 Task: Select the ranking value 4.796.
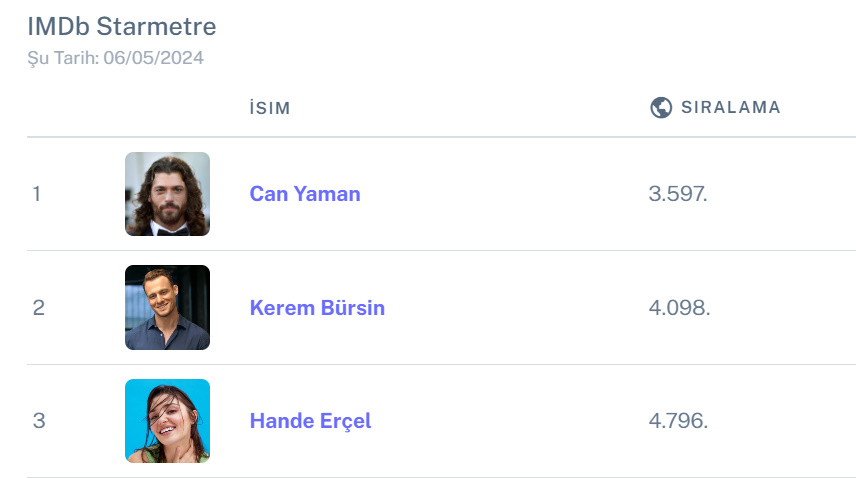pyautogui.click(x=678, y=421)
